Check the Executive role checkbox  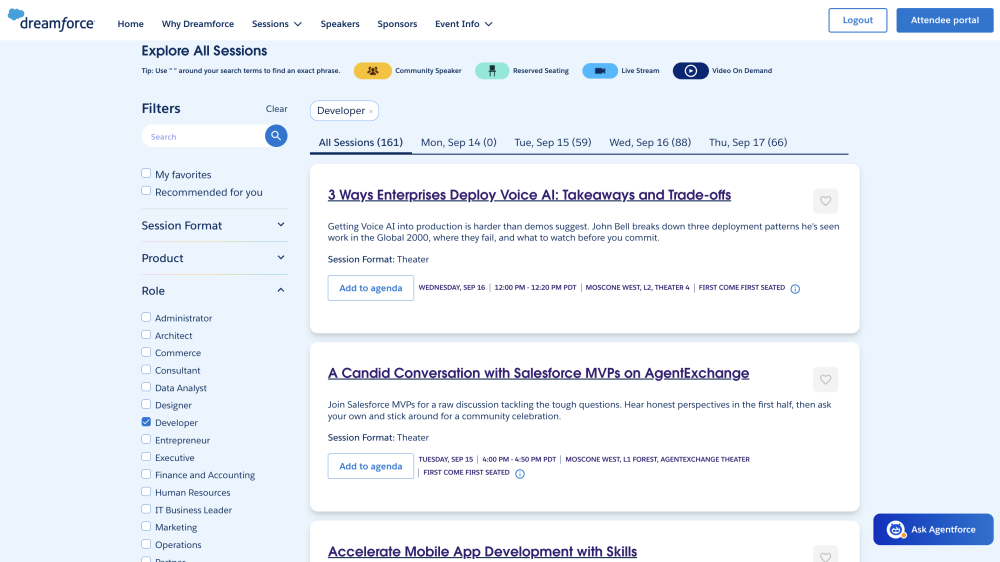click(x=146, y=457)
